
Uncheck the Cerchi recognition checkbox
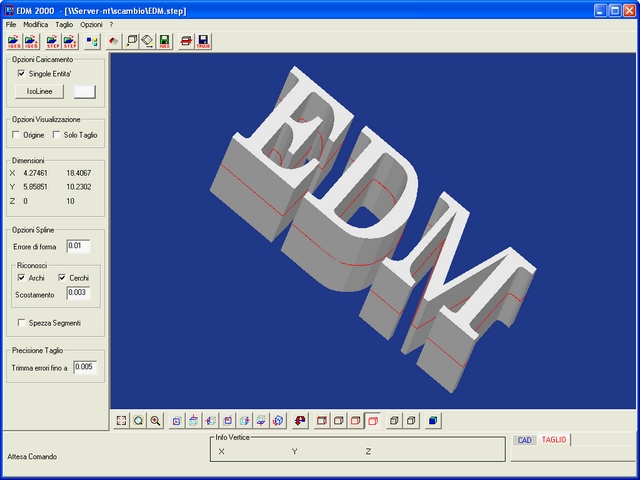(x=62, y=278)
